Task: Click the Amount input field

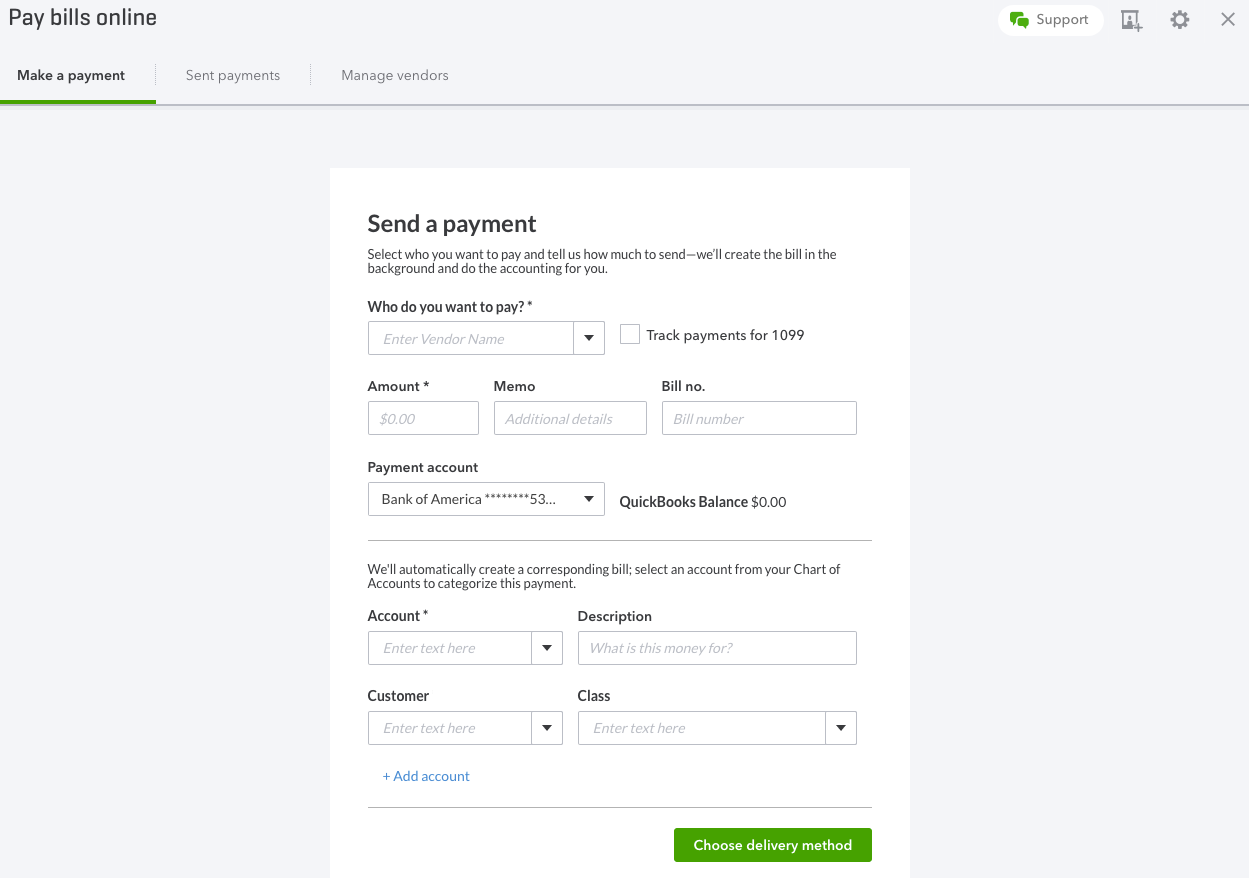Action: click(x=423, y=418)
